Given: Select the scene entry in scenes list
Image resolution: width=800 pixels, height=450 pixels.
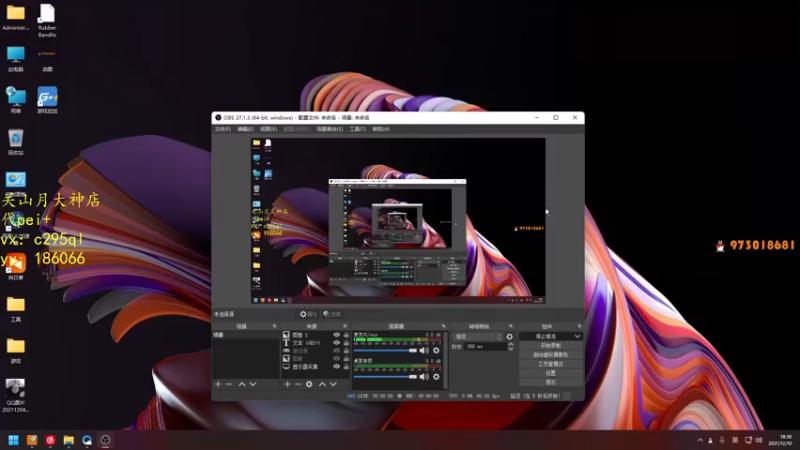Looking at the screenshot, I should coord(245,335).
